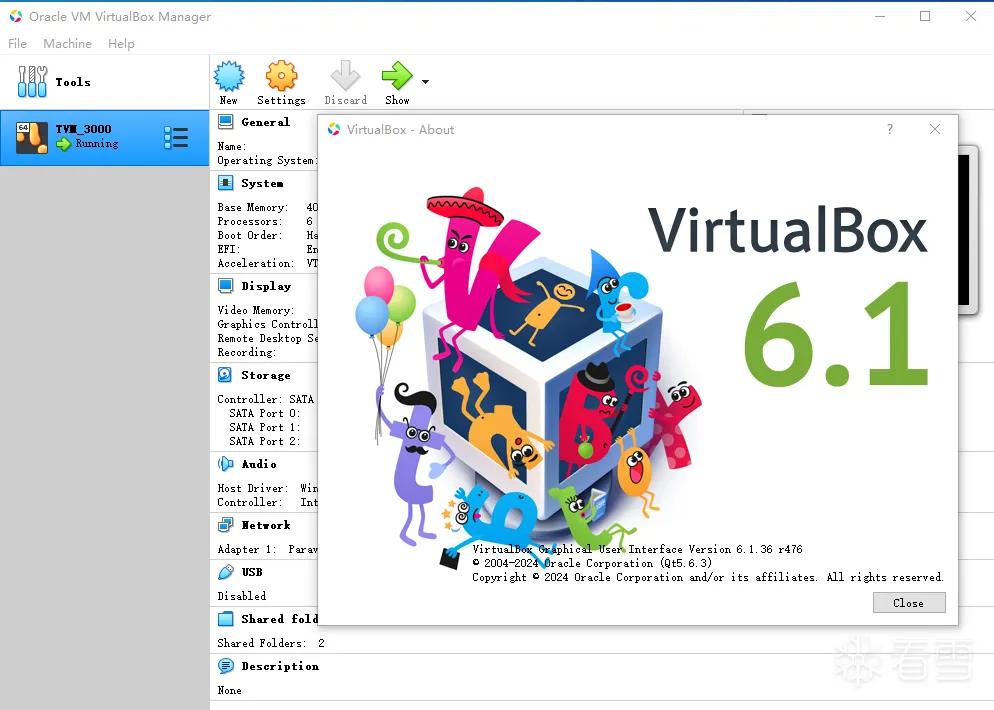Open the Help menu
The height and width of the screenshot is (710, 994).
[121, 44]
